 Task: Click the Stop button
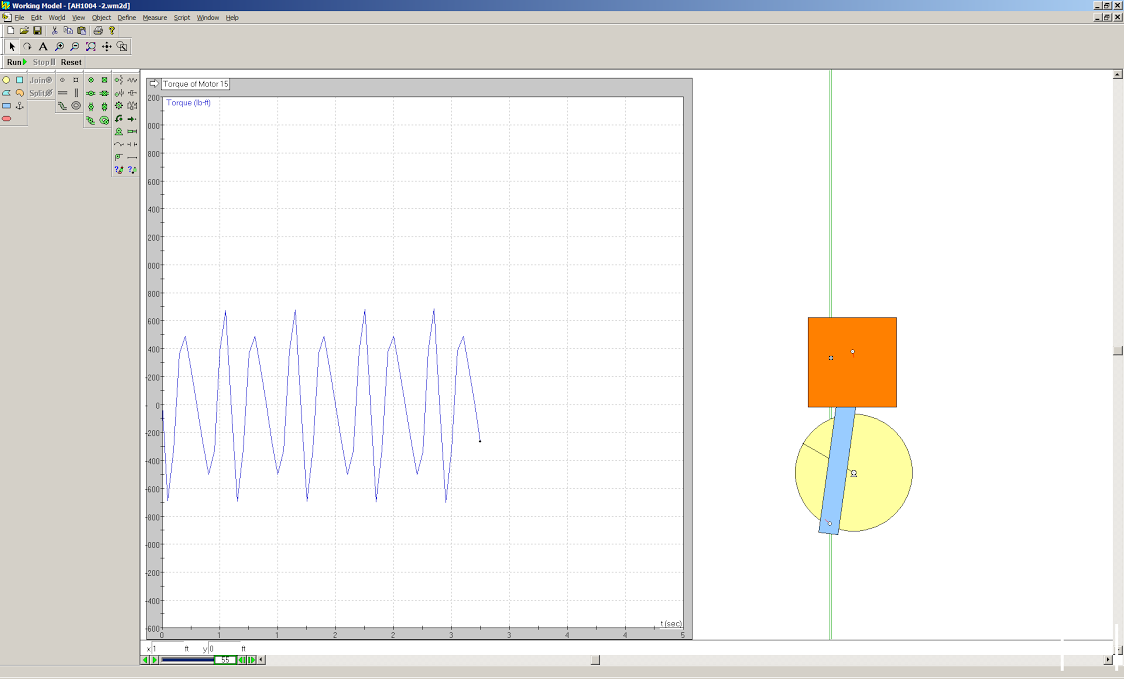point(44,62)
